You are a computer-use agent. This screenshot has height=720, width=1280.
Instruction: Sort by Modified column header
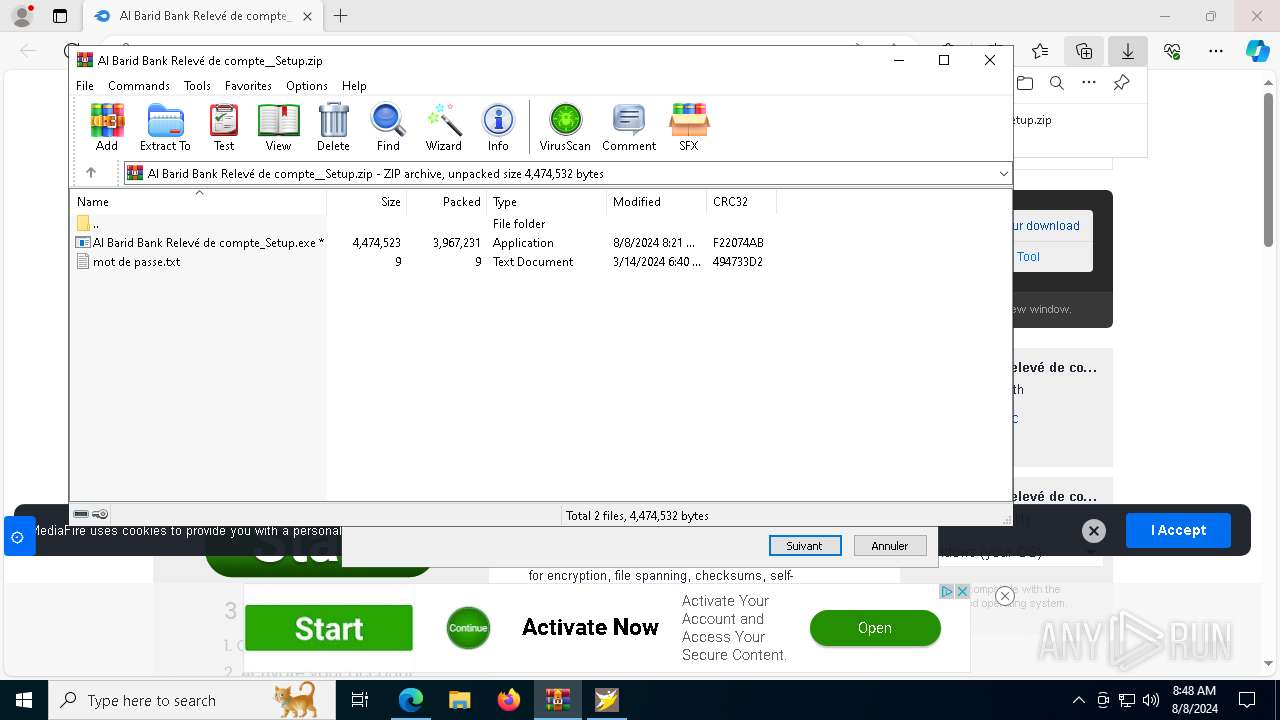point(657,202)
